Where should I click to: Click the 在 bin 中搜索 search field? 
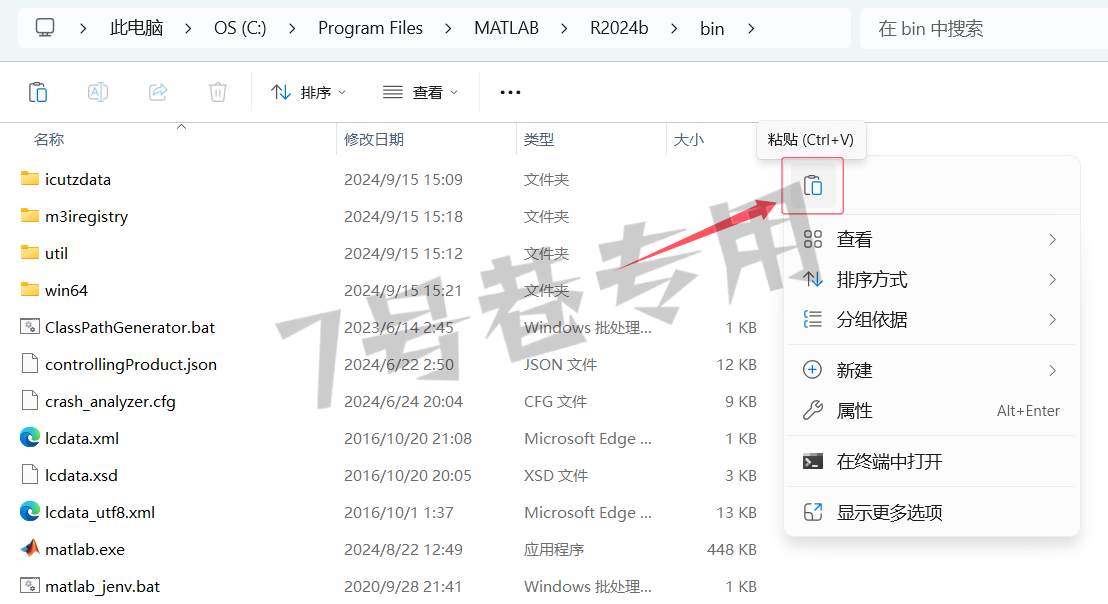984,28
